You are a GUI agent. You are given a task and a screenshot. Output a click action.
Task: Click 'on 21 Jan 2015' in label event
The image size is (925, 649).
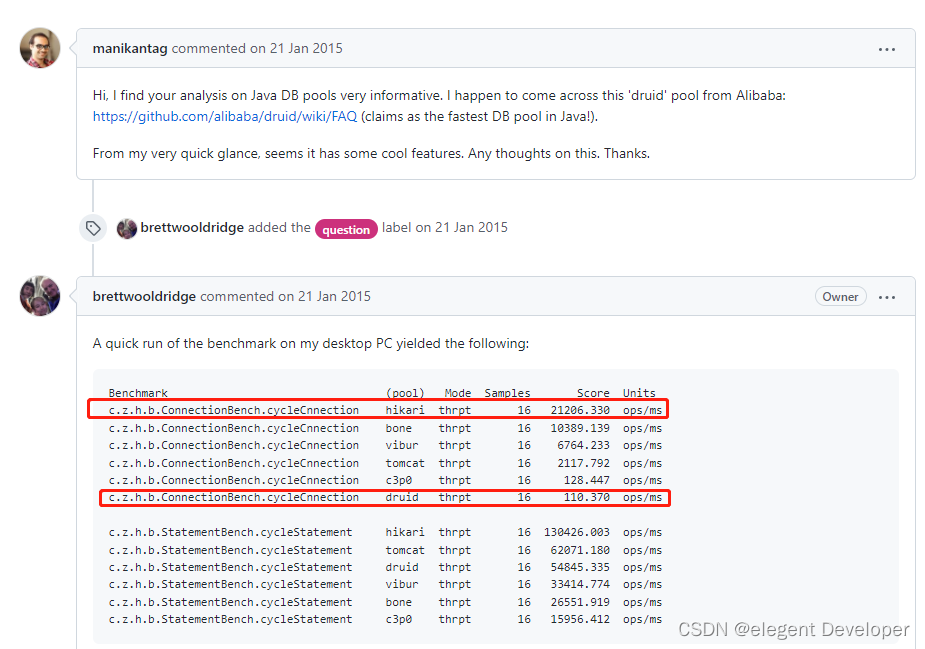(x=461, y=228)
